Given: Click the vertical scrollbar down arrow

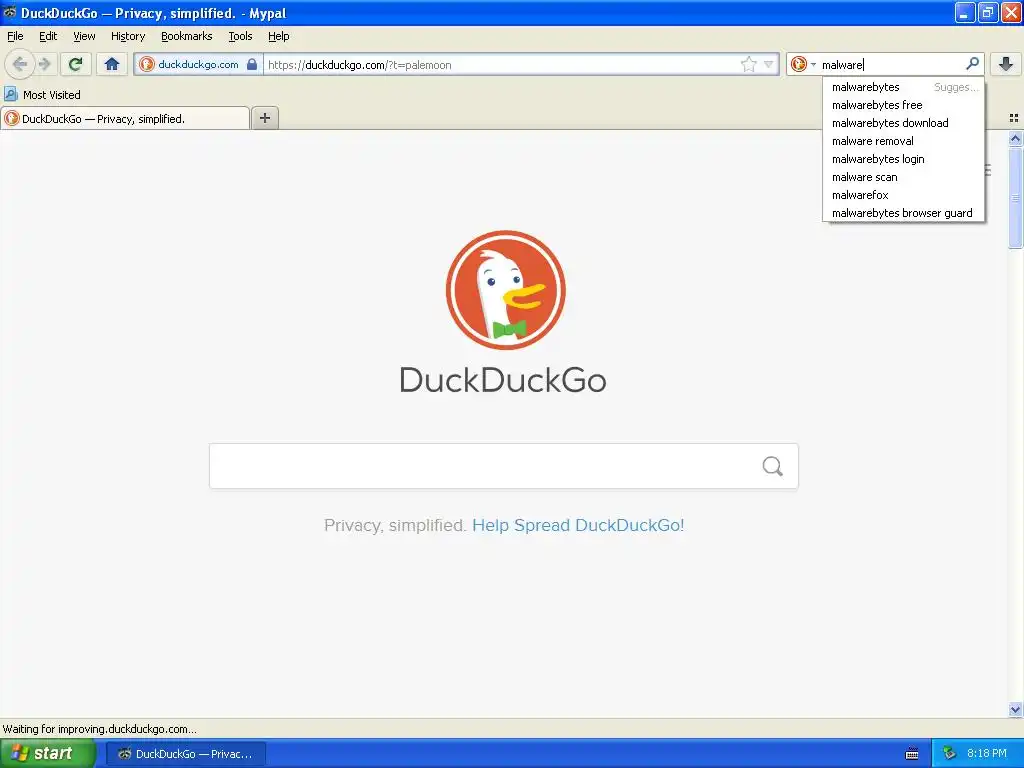Looking at the screenshot, I should pos(1015,709).
